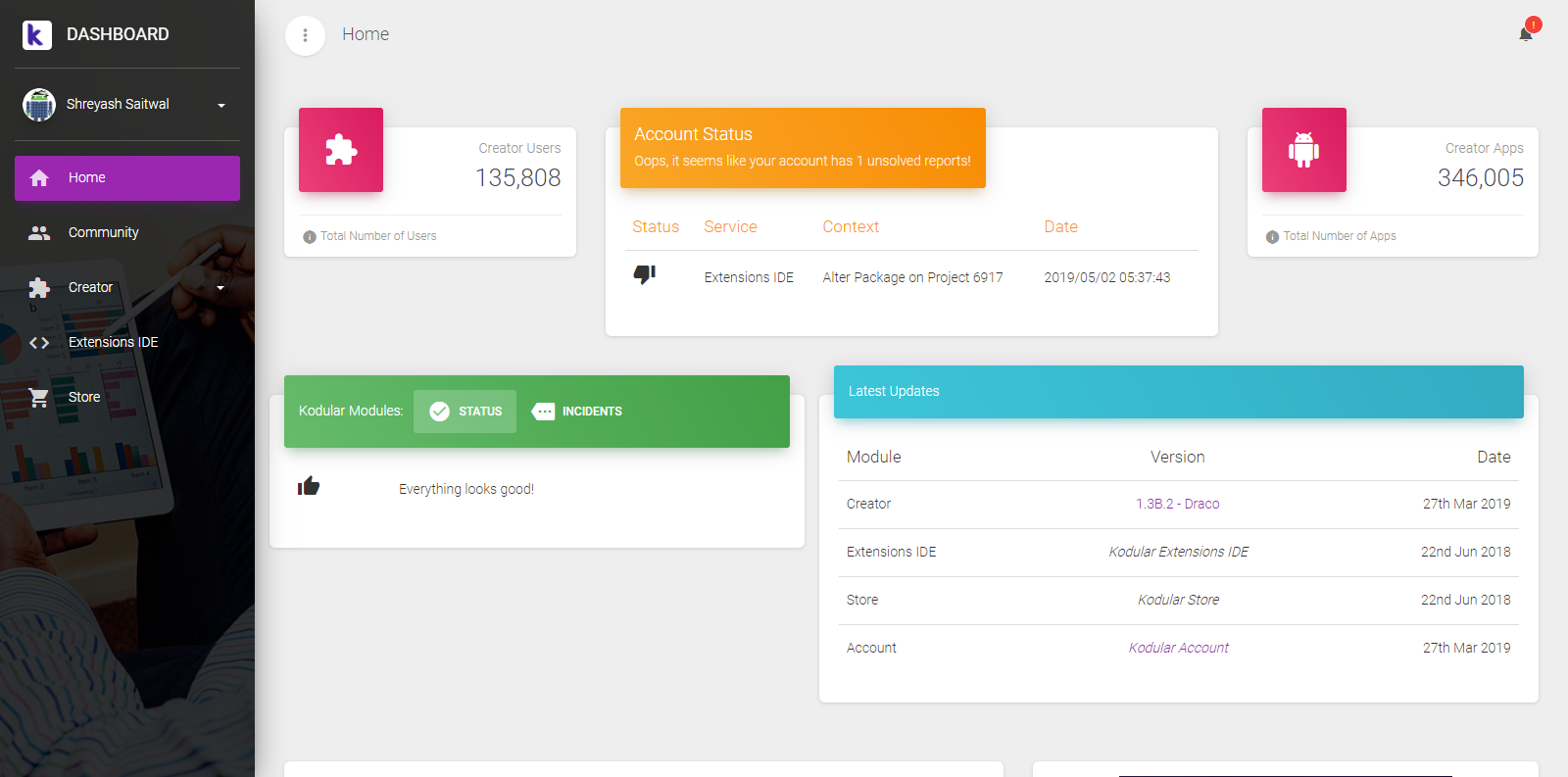Screen dimensions: 1568x777
Task: Click the info icon beside Total Number of Apps
Action: click(1272, 237)
